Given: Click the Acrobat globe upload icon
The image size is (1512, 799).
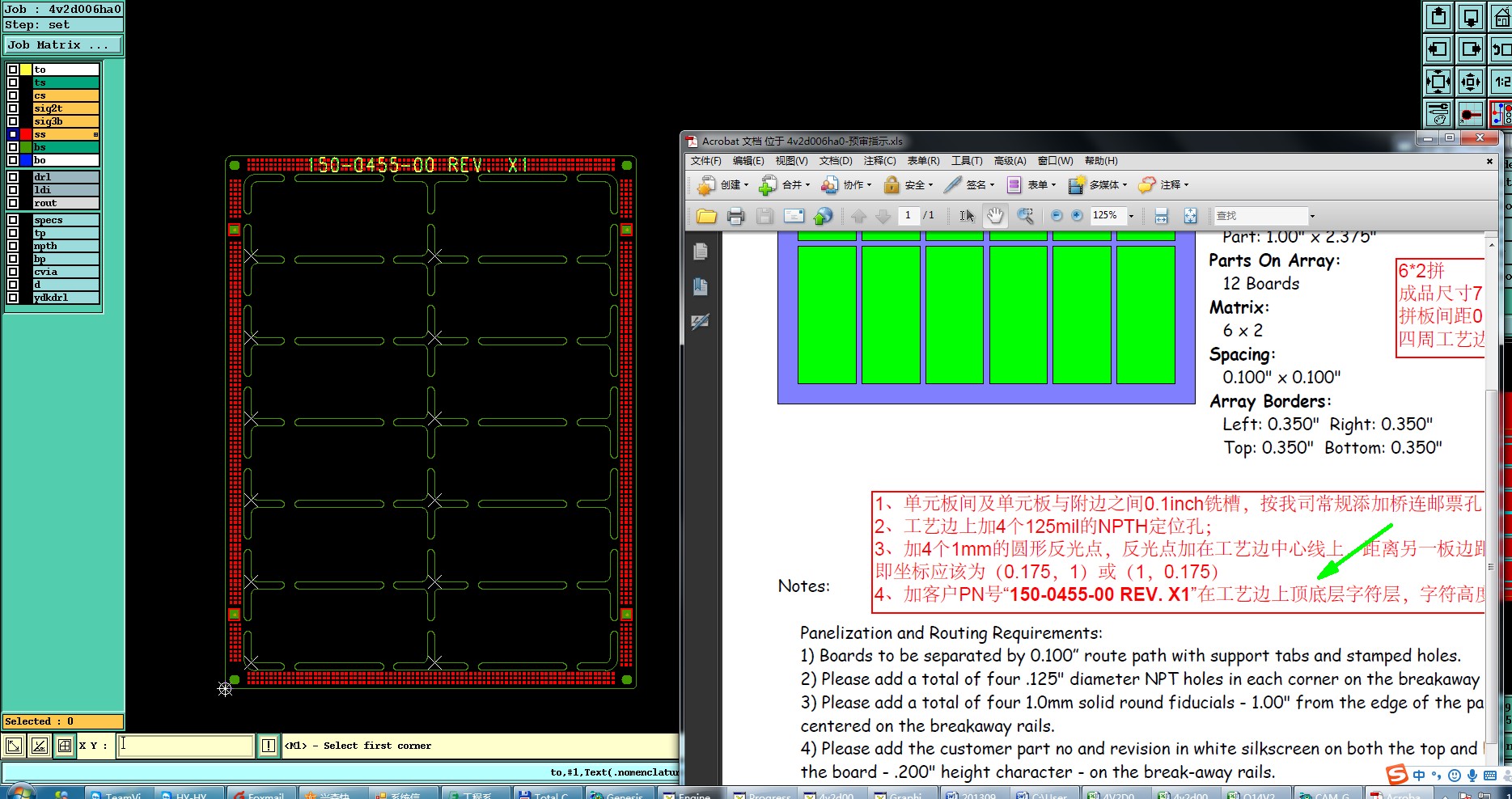Looking at the screenshot, I should click(823, 216).
